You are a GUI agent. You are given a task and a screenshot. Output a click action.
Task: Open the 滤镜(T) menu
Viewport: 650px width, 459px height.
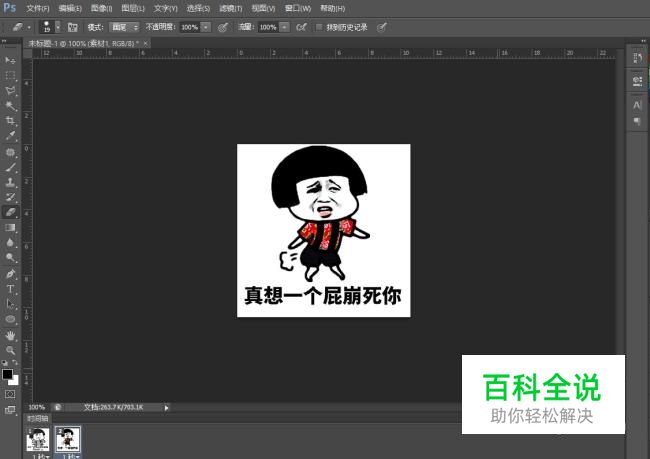click(231, 8)
